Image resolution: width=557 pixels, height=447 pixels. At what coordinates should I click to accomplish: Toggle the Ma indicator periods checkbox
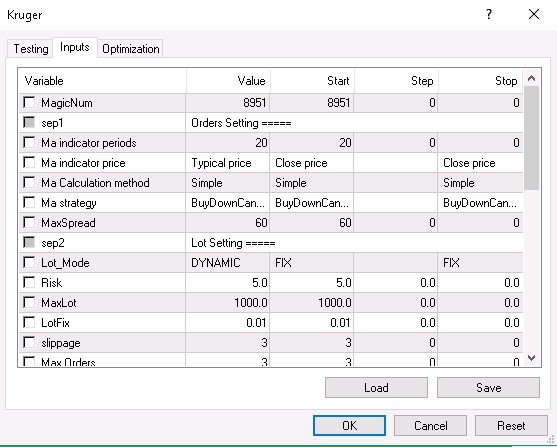click(29, 142)
